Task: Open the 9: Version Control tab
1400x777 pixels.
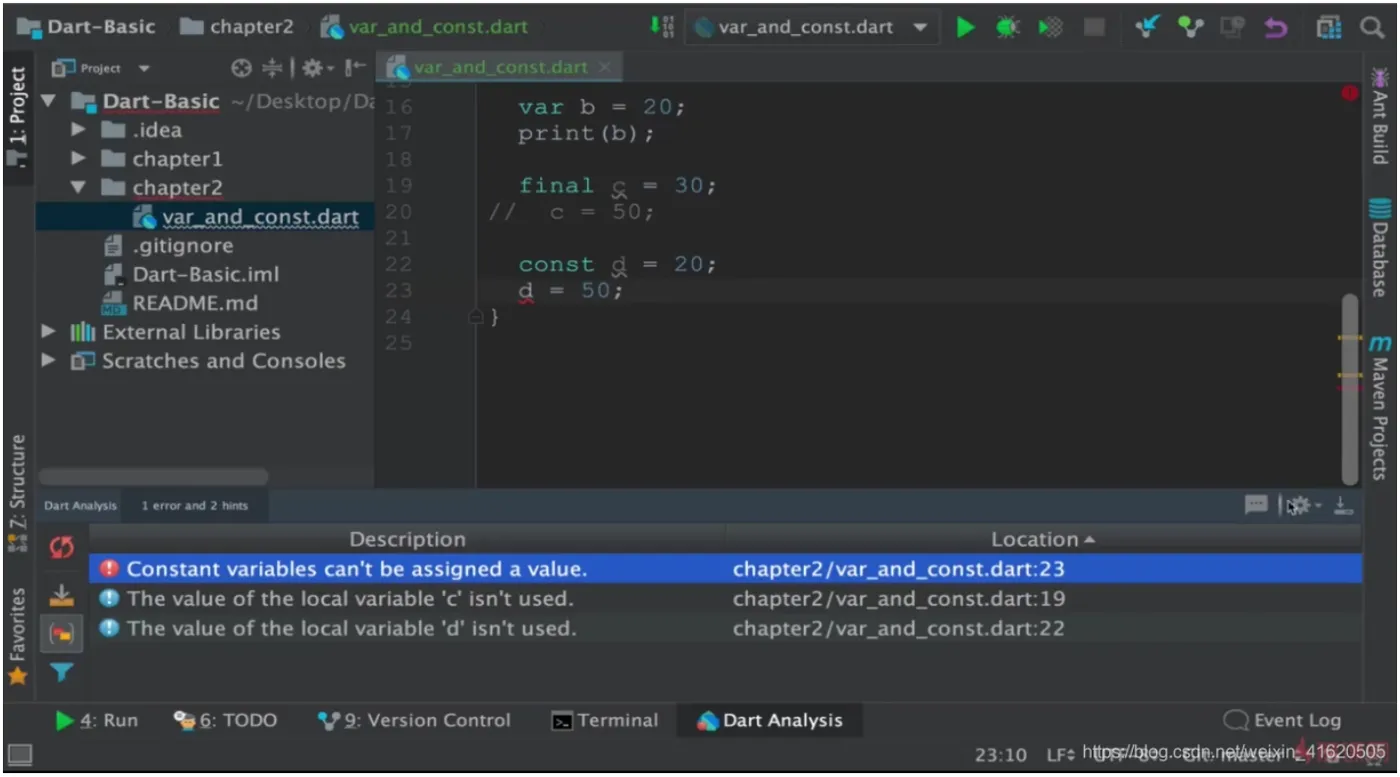Action: click(414, 720)
